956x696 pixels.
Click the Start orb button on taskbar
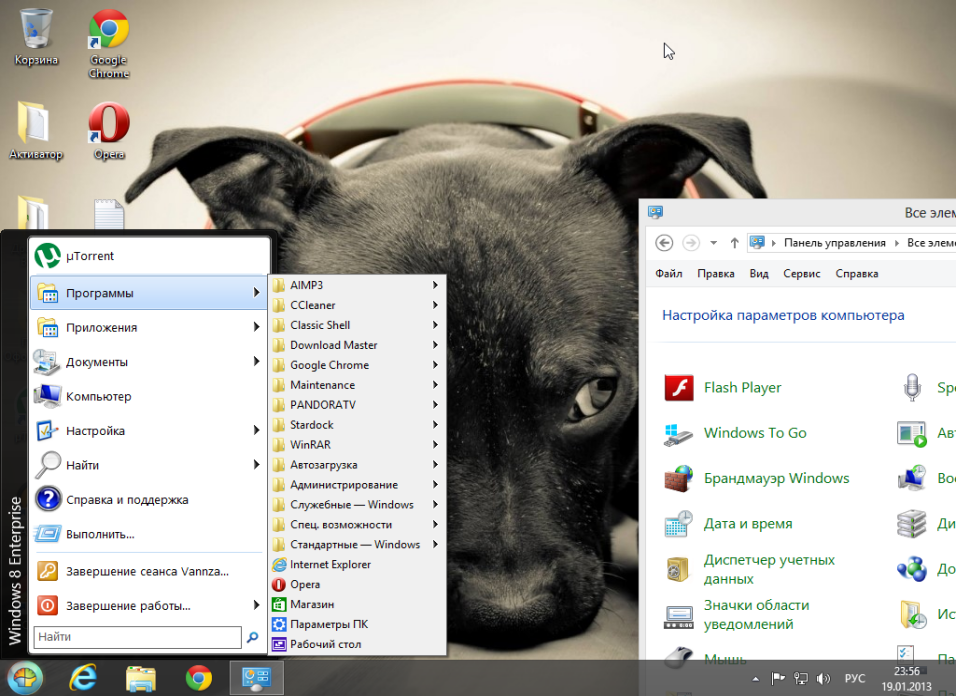click(24, 678)
